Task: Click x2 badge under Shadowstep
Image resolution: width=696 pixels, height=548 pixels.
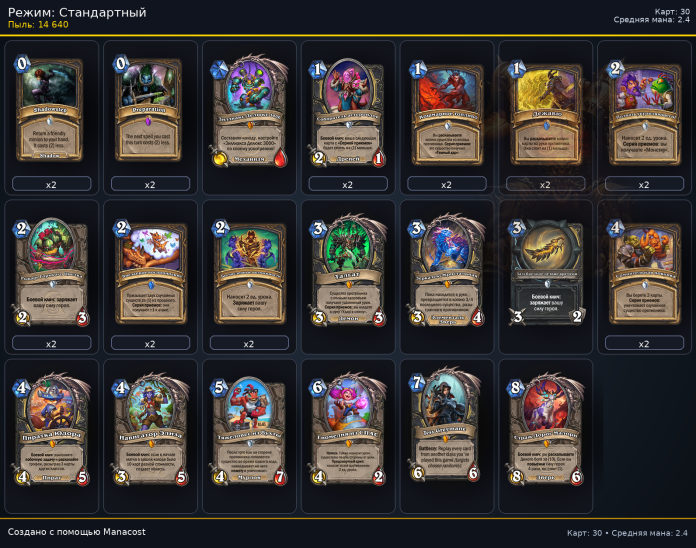Action: (x=51, y=184)
